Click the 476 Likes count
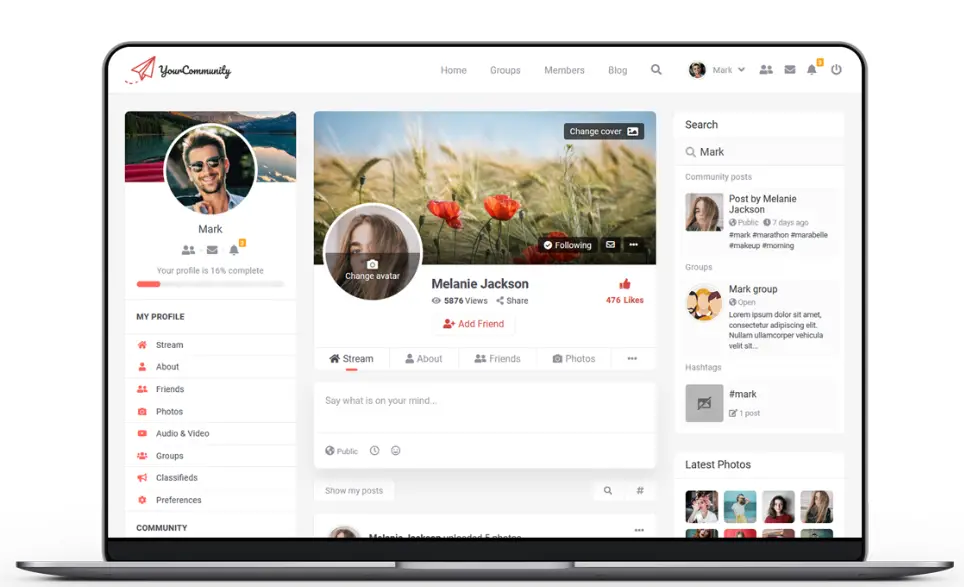This screenshot has width=964, height=587. (x=625, y=300)
